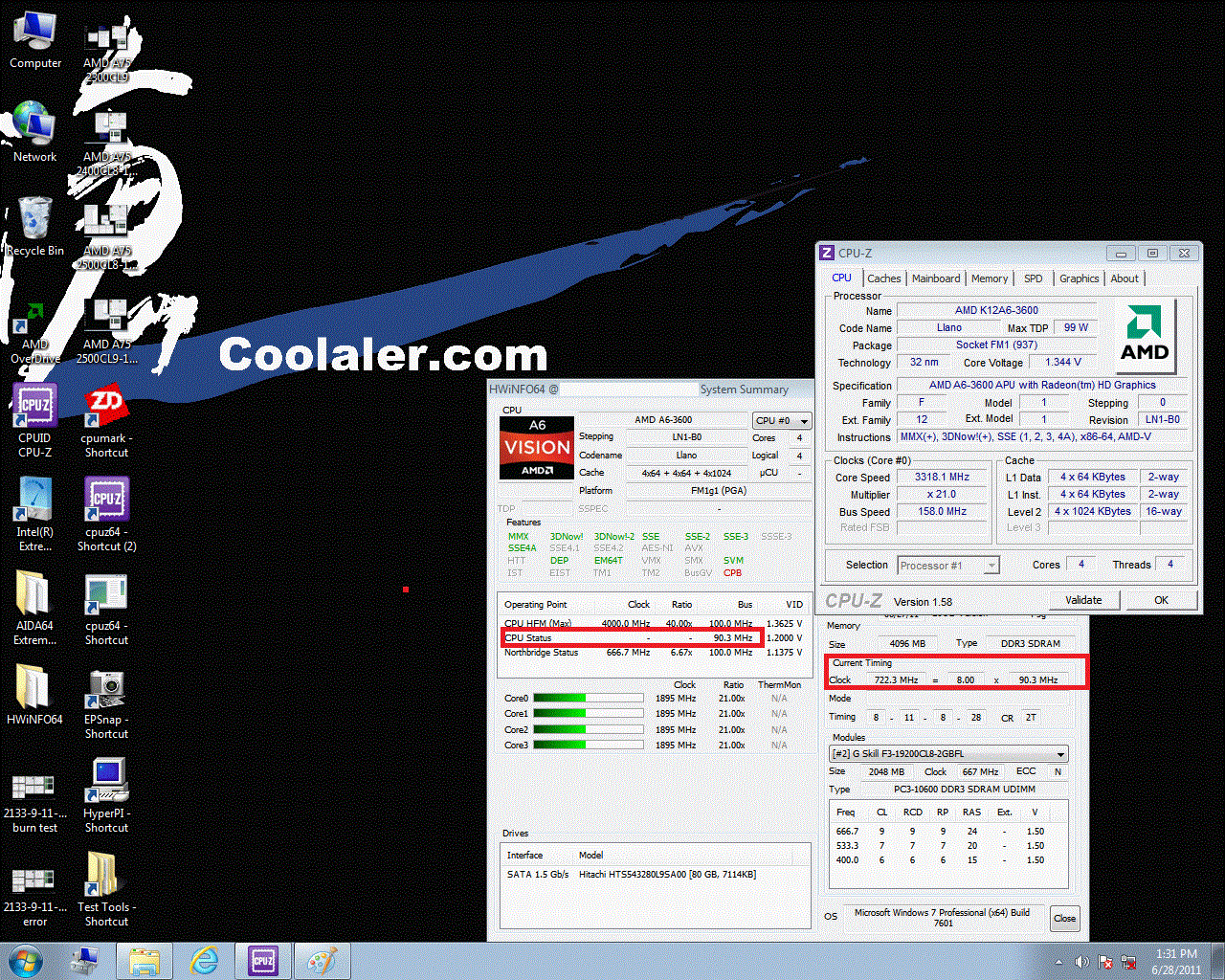Viewport: 1225px width, 980px height.
Task: Click the AMD logo in CPU-Z
Action: pos(1145,335)
